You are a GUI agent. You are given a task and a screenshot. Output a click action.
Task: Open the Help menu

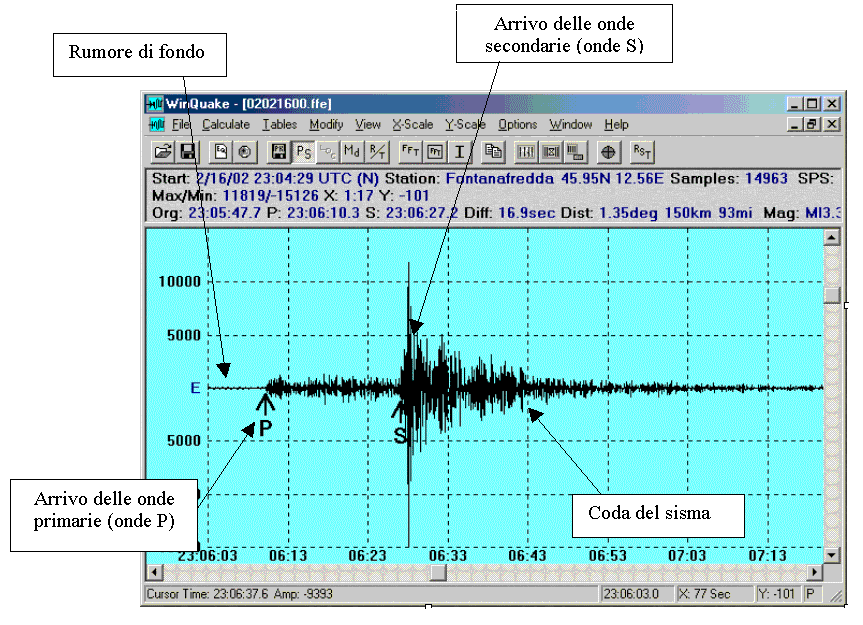pos(616,125)
